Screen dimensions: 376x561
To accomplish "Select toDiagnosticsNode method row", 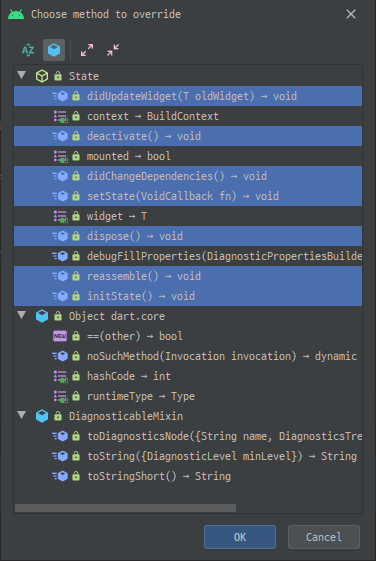I will (188, 436).
